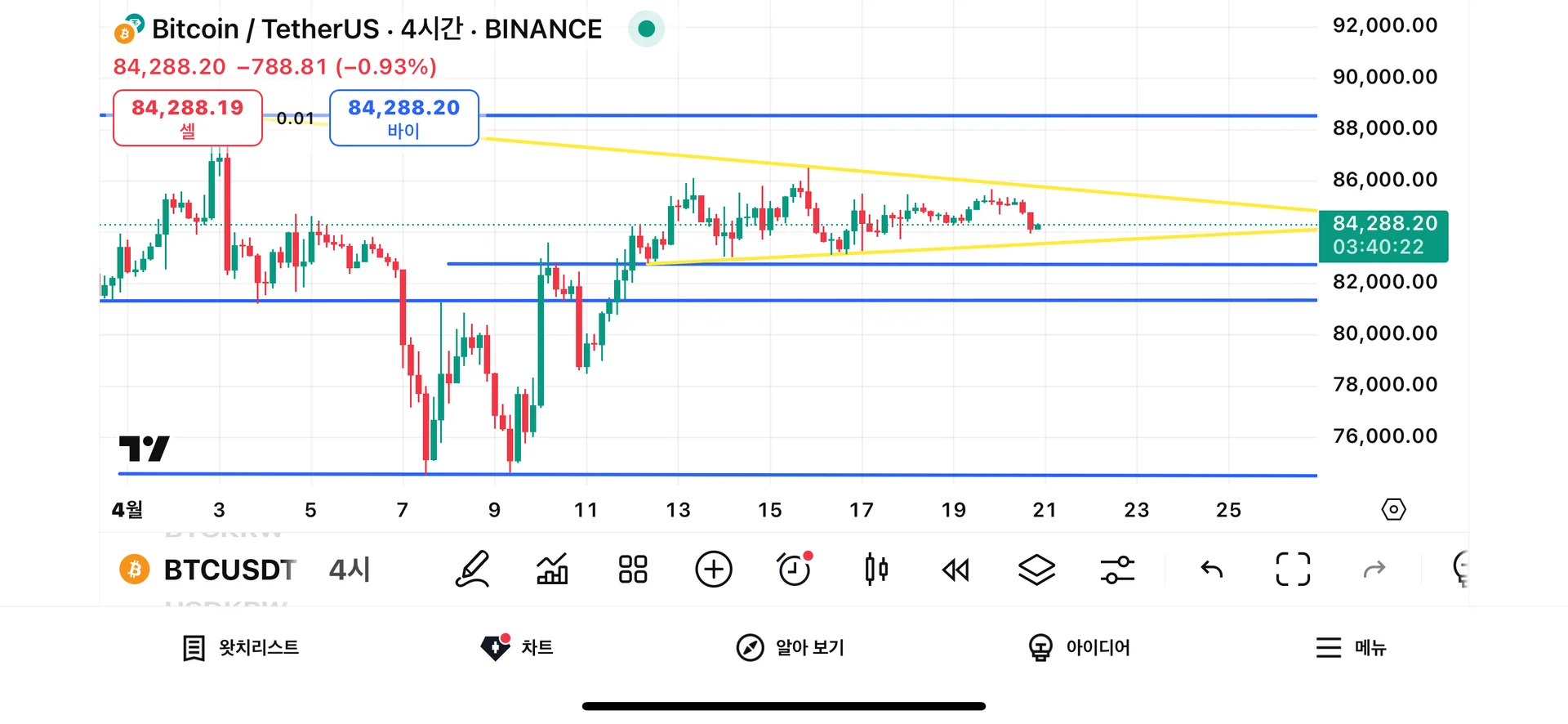Open the object tree layers icon
The image size is (1568, 724).
(x=1036, y=570)
